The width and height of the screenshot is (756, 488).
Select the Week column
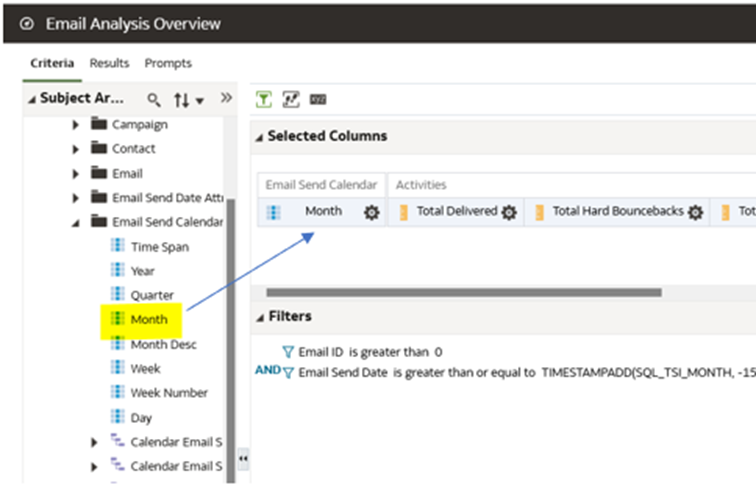[x=145, y=369]
